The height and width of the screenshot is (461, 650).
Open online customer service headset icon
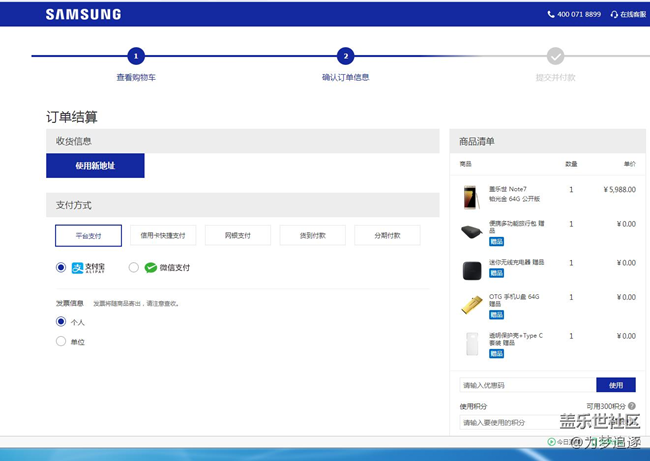pyautogui.click(x=613, y=15)
